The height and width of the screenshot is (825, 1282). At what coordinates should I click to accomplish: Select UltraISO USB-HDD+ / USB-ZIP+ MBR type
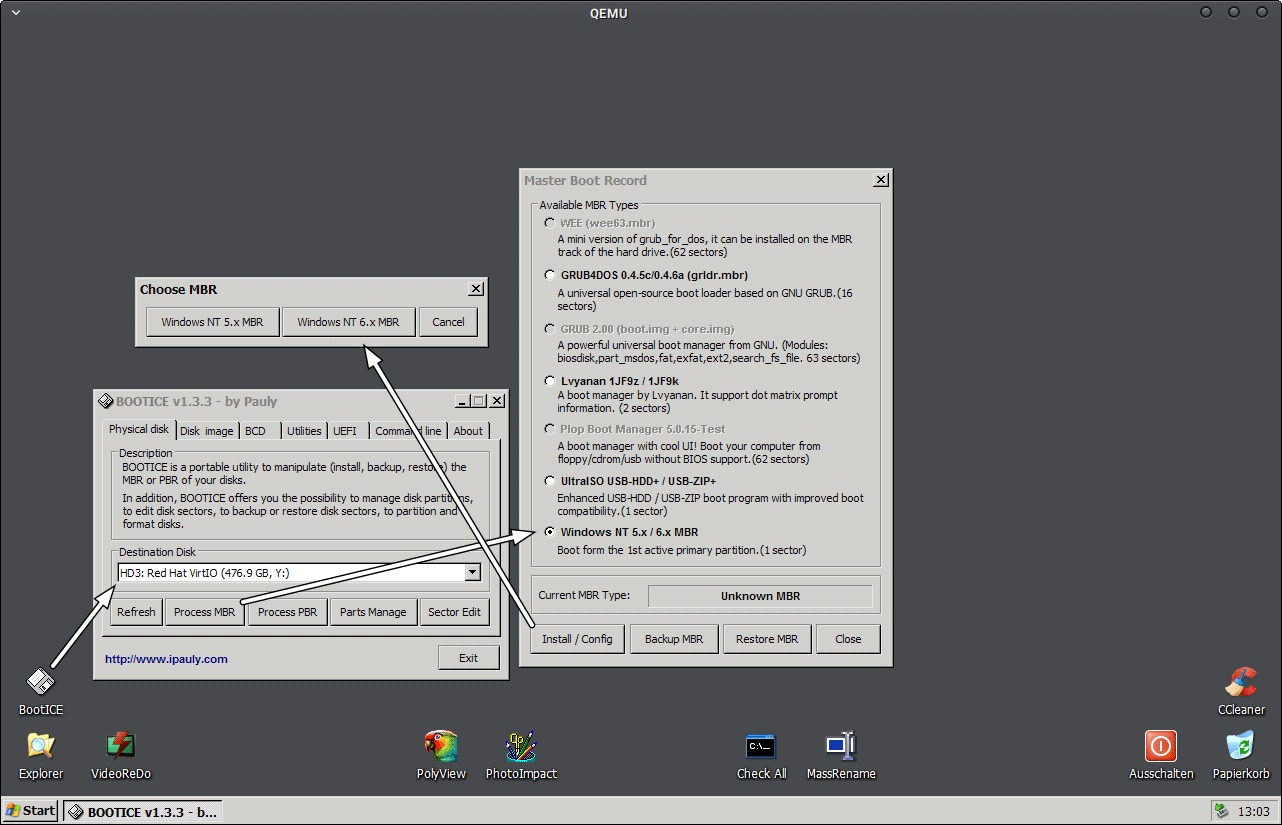click(x=549, y=480)
